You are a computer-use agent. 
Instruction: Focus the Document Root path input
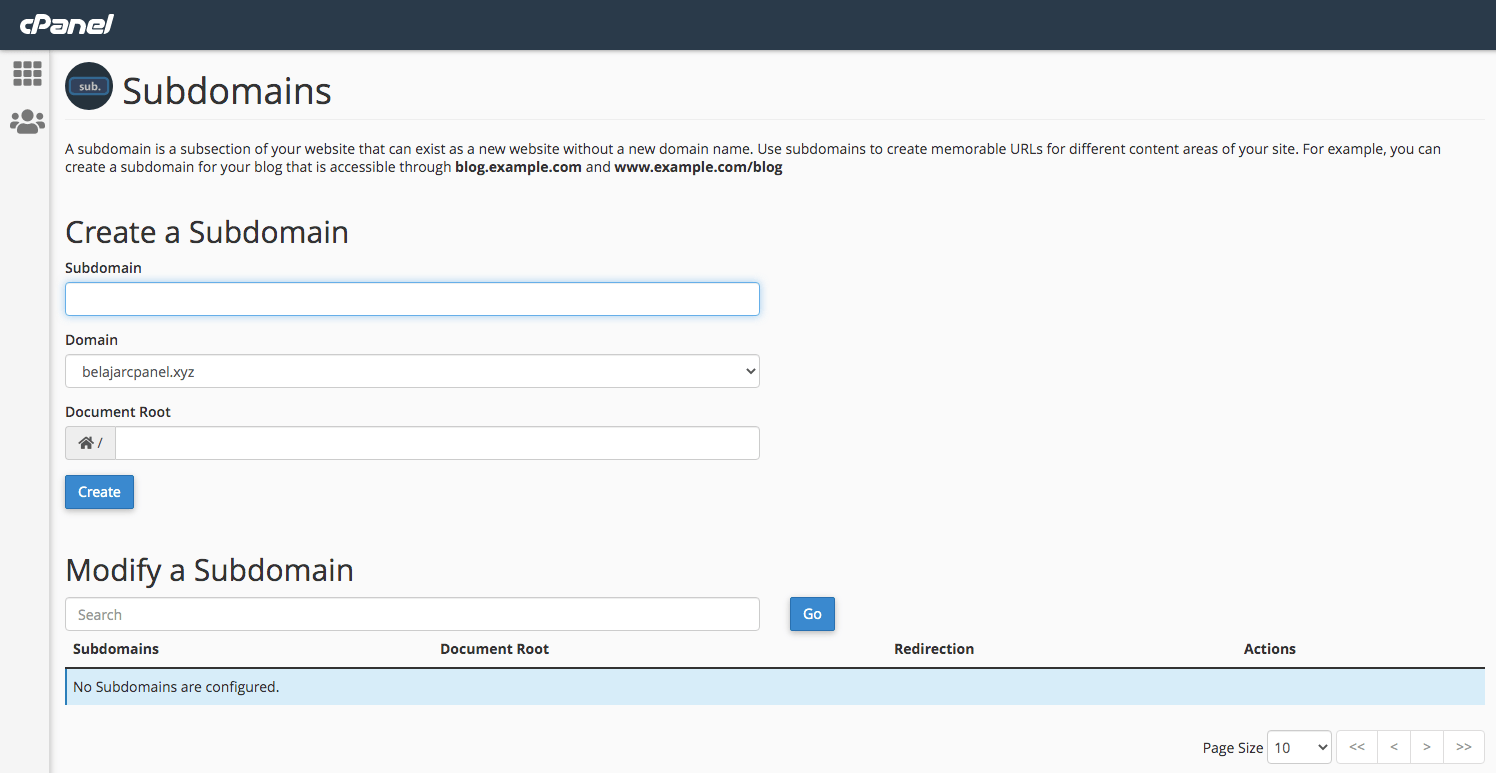point(437,442)
